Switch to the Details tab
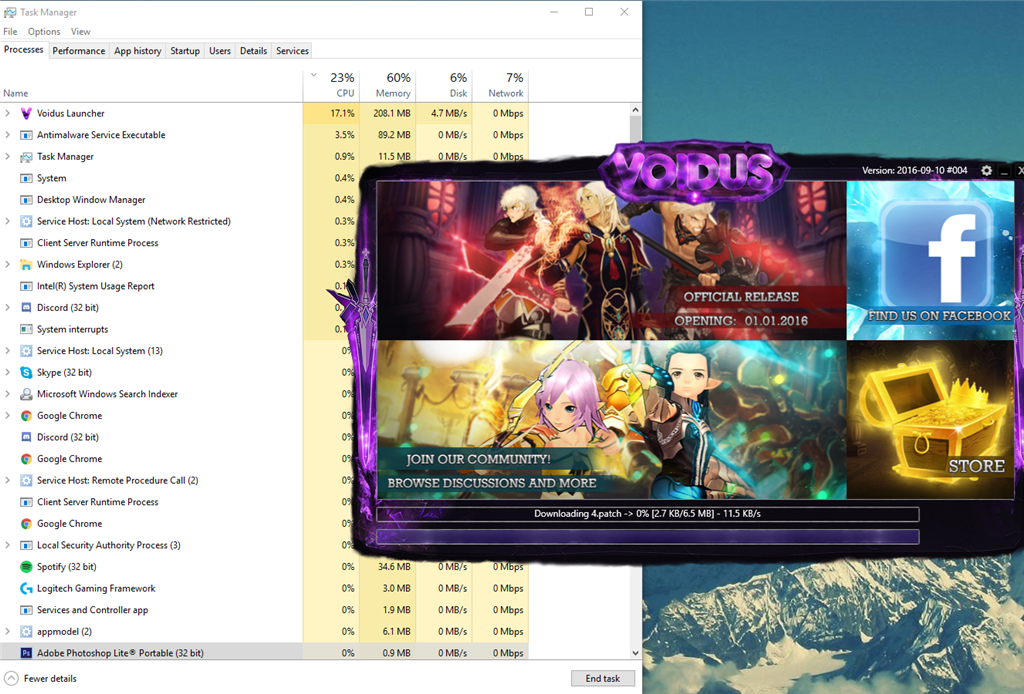 [253, 51]
